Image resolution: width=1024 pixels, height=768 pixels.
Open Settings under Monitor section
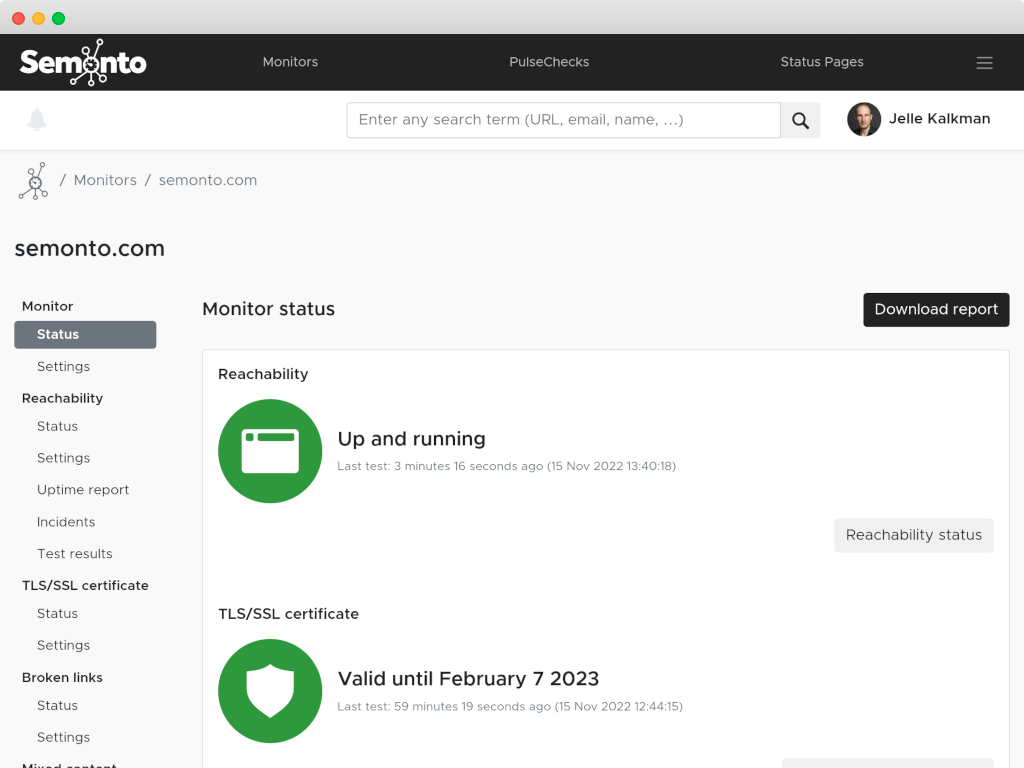click(63, 366)
